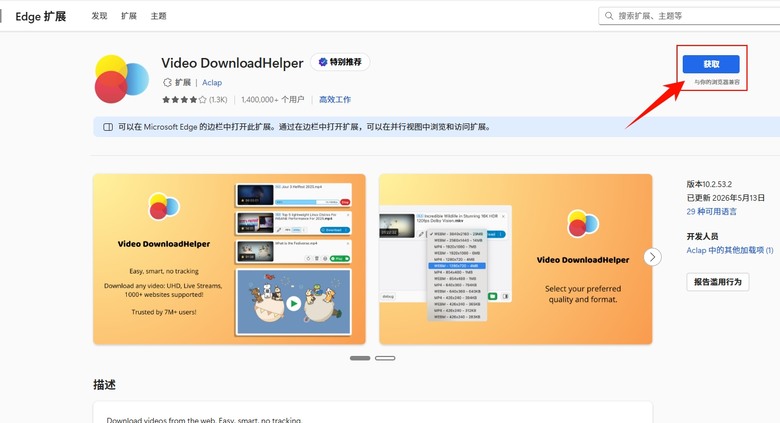Advance carousel with right chevron arrow
780x423 pixels.
(x=652, y=257)
